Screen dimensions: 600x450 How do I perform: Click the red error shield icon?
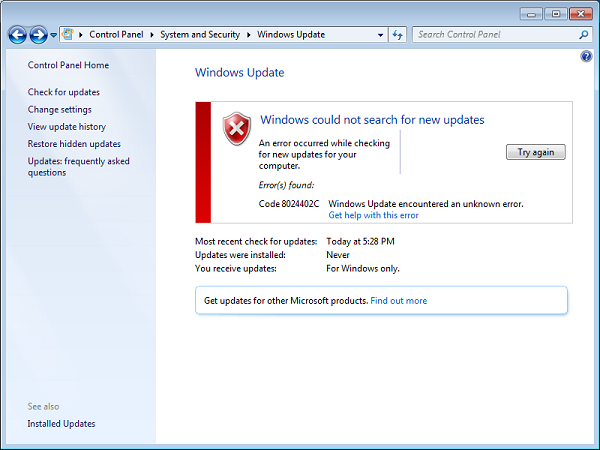tap(237, 129)
